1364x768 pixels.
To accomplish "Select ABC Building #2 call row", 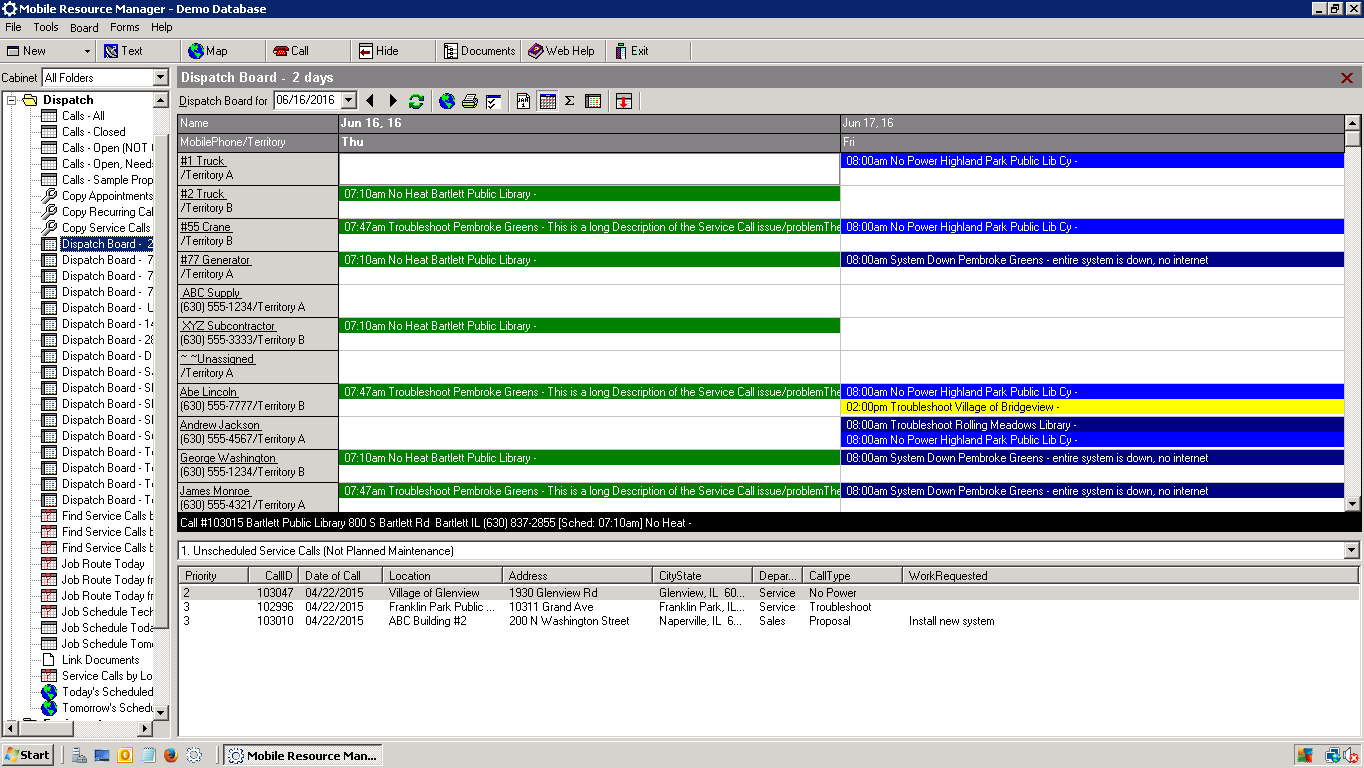I will pyautogui.click(x=769, y=621).
